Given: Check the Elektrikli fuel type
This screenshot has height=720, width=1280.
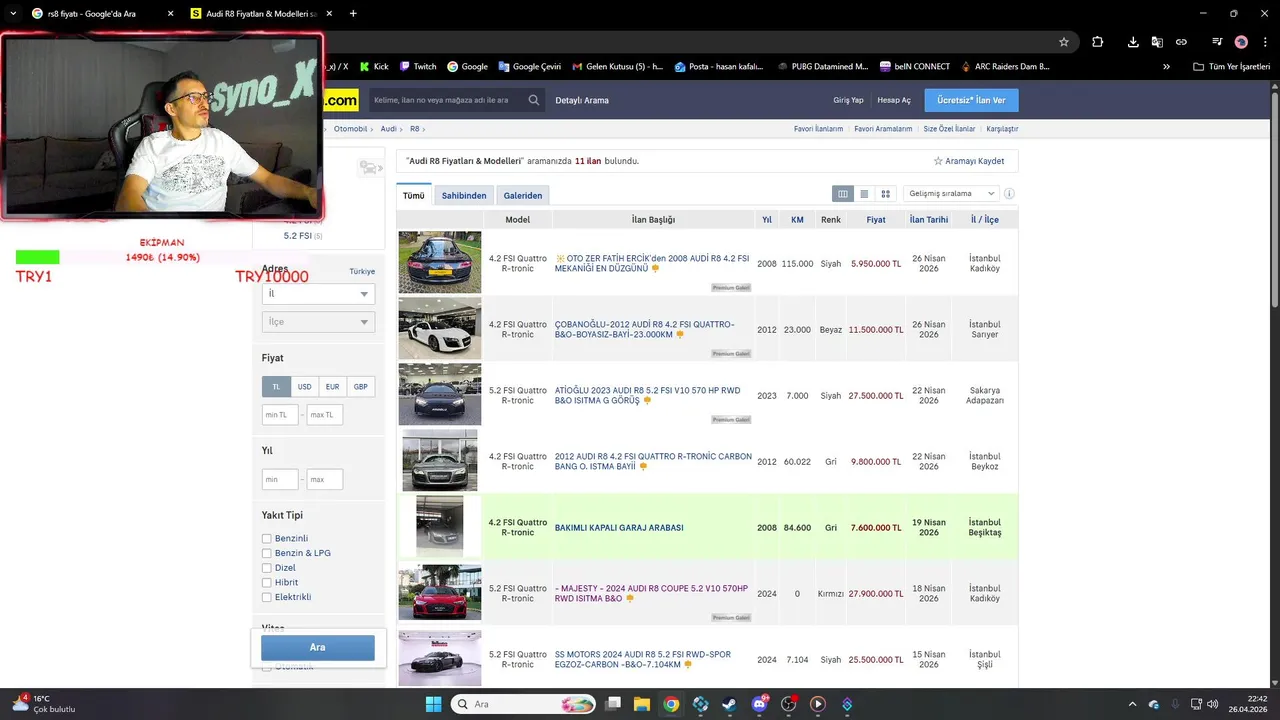Looking at the screenshot, I should [267, 597].
